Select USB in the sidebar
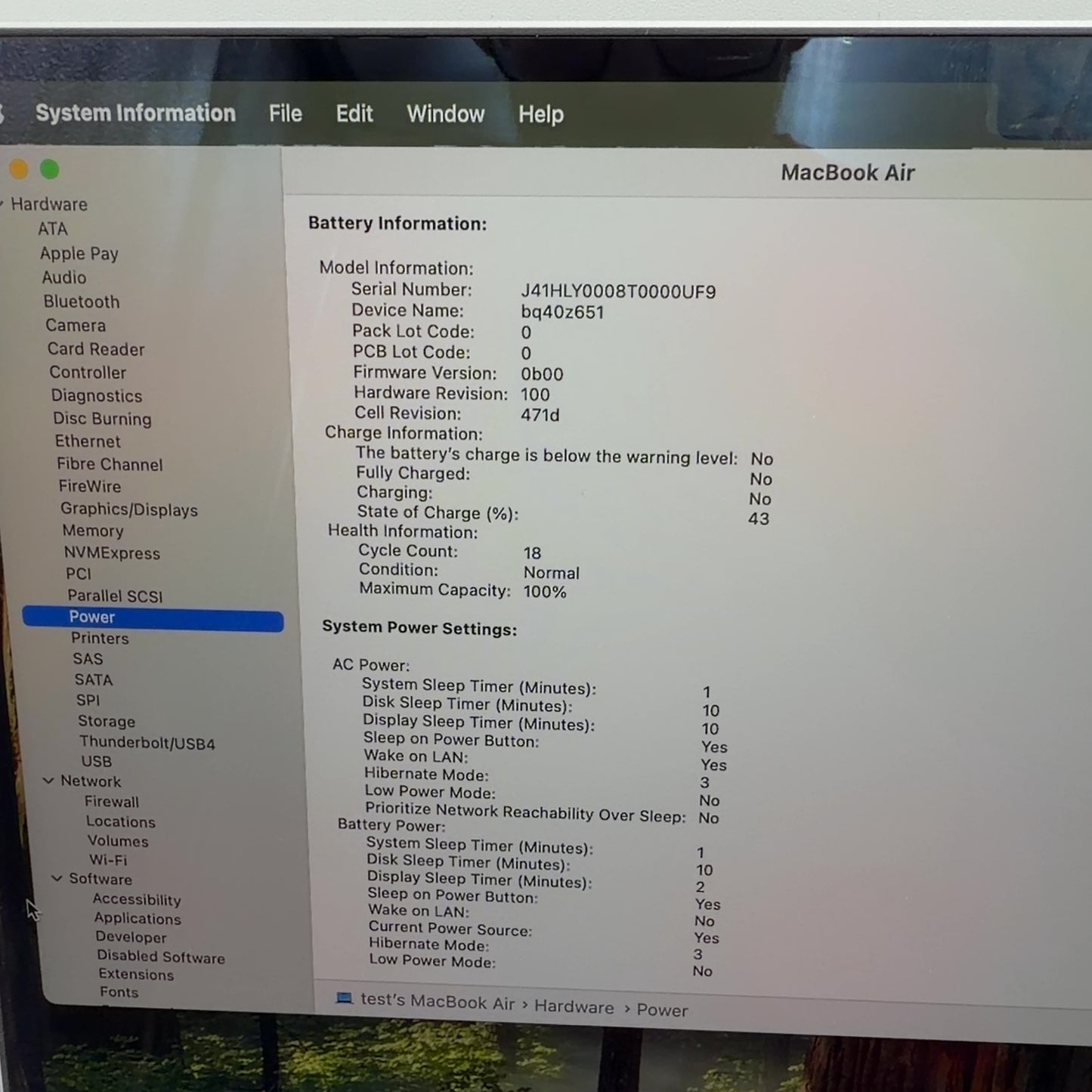The image size is (1092, 1092). tap(97, 762)
